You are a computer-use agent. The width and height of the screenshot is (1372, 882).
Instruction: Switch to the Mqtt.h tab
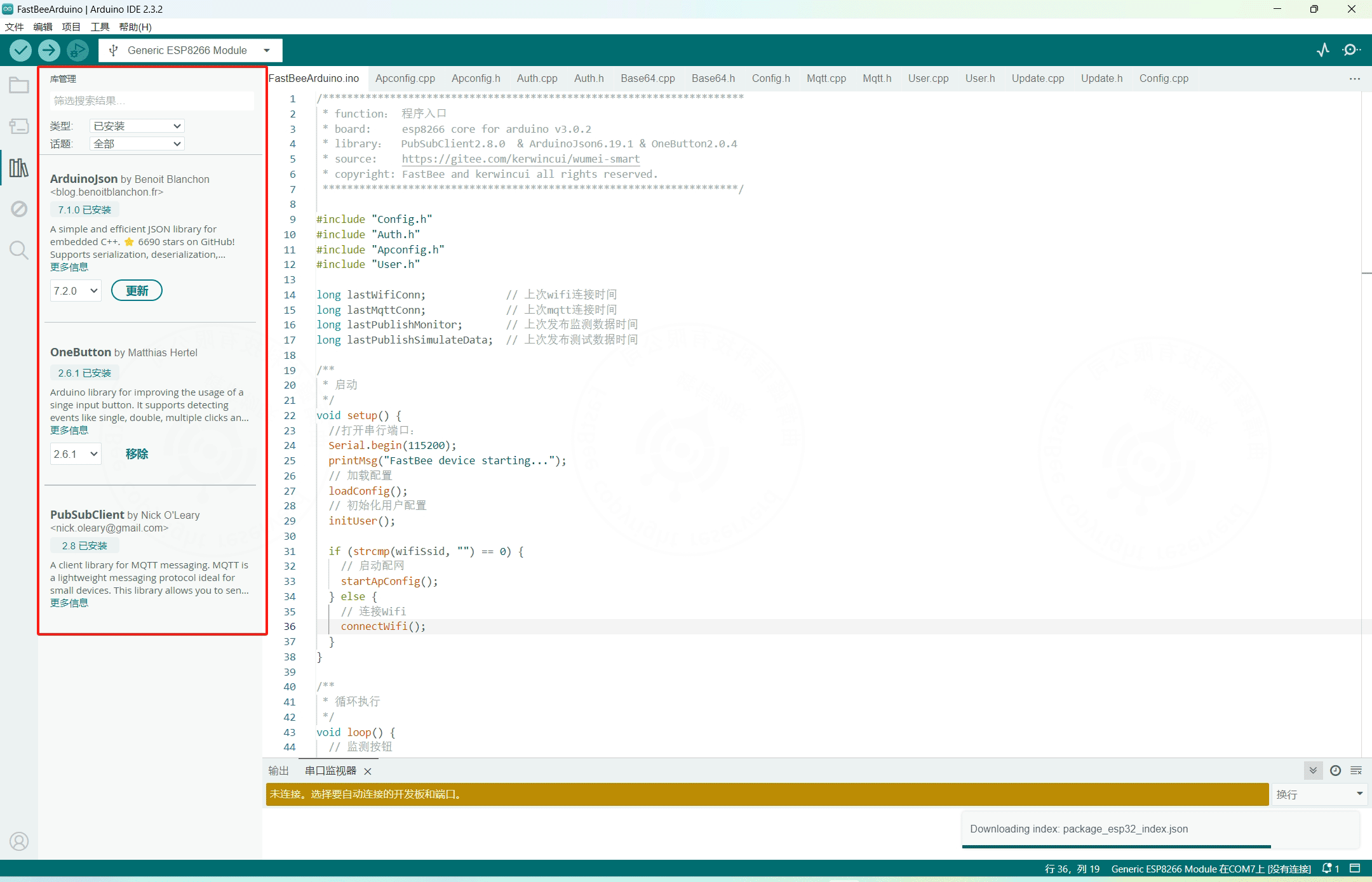(877, 79)
